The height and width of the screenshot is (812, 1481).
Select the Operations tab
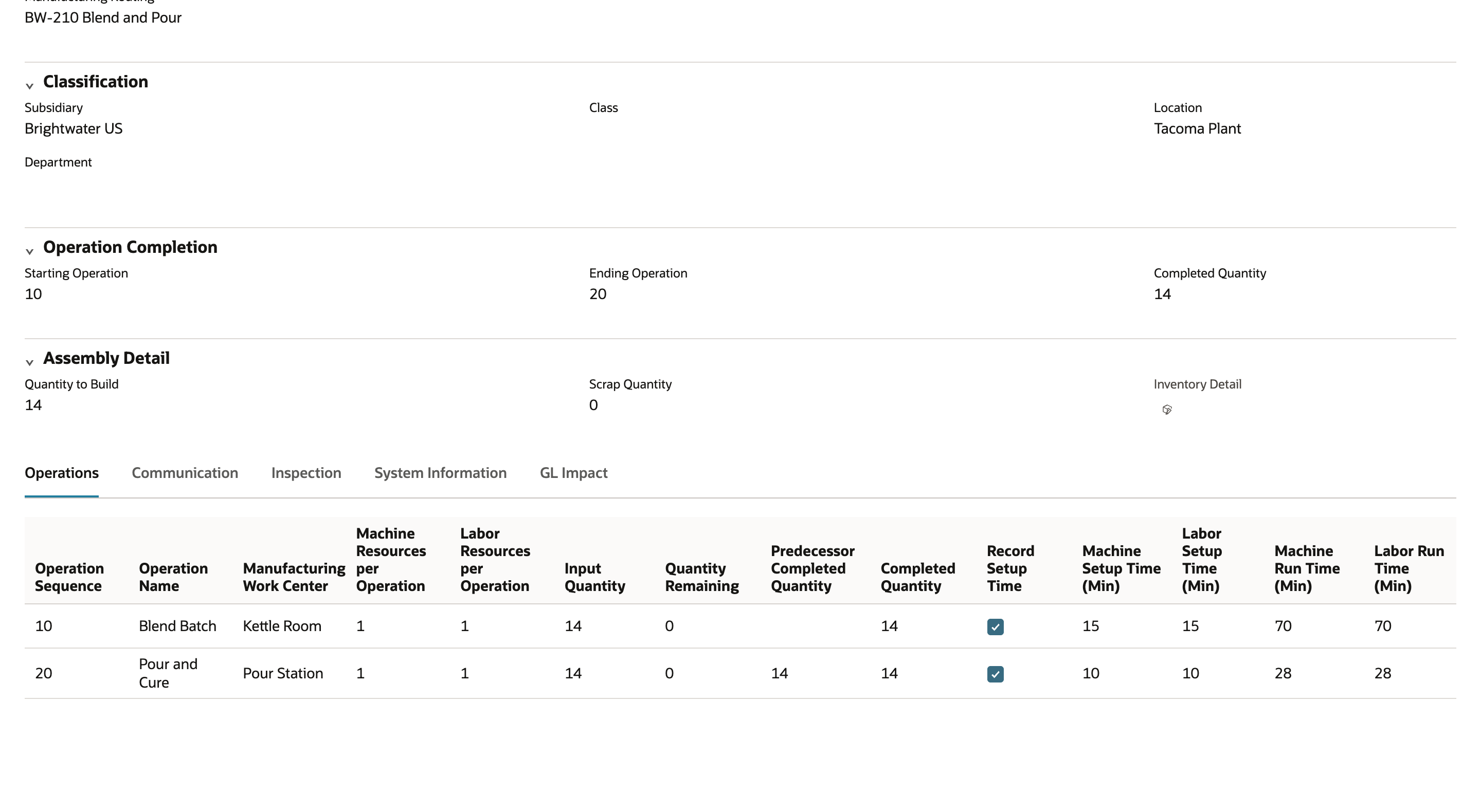62,473
